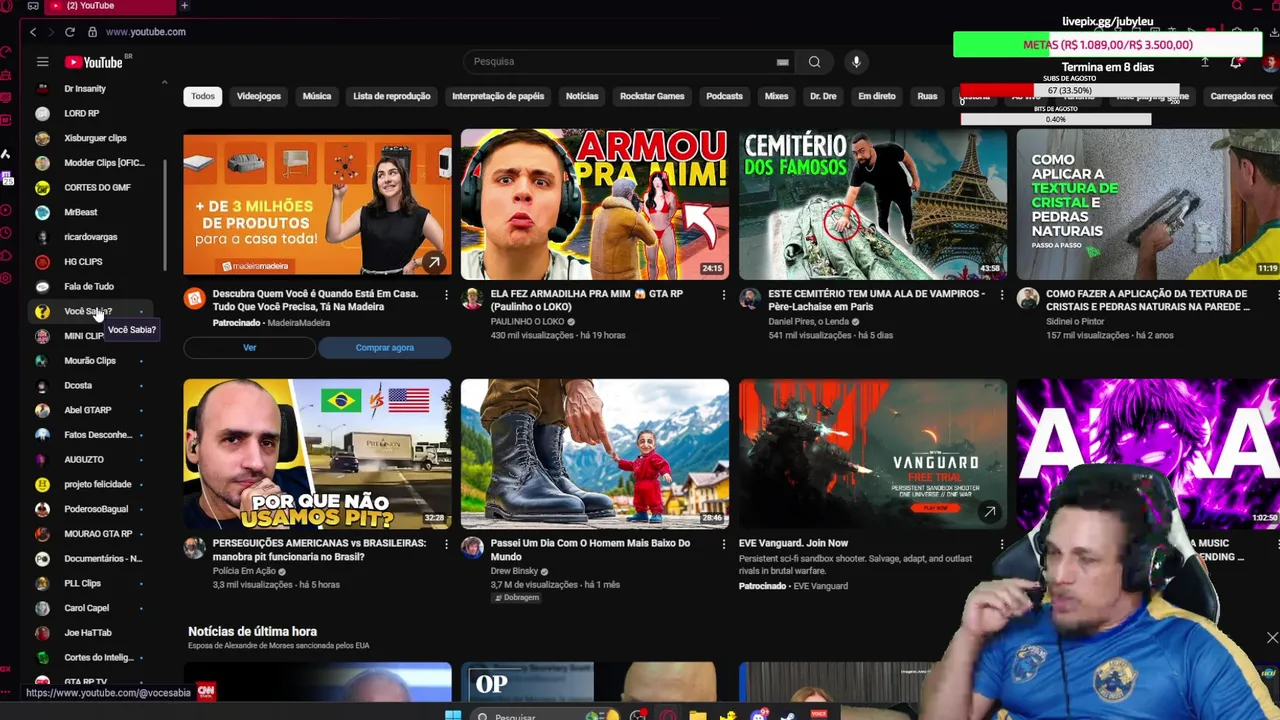This screenshot has height=720, width=1280.
Task: Open Windows Start menu
Action: pos(453,714)
